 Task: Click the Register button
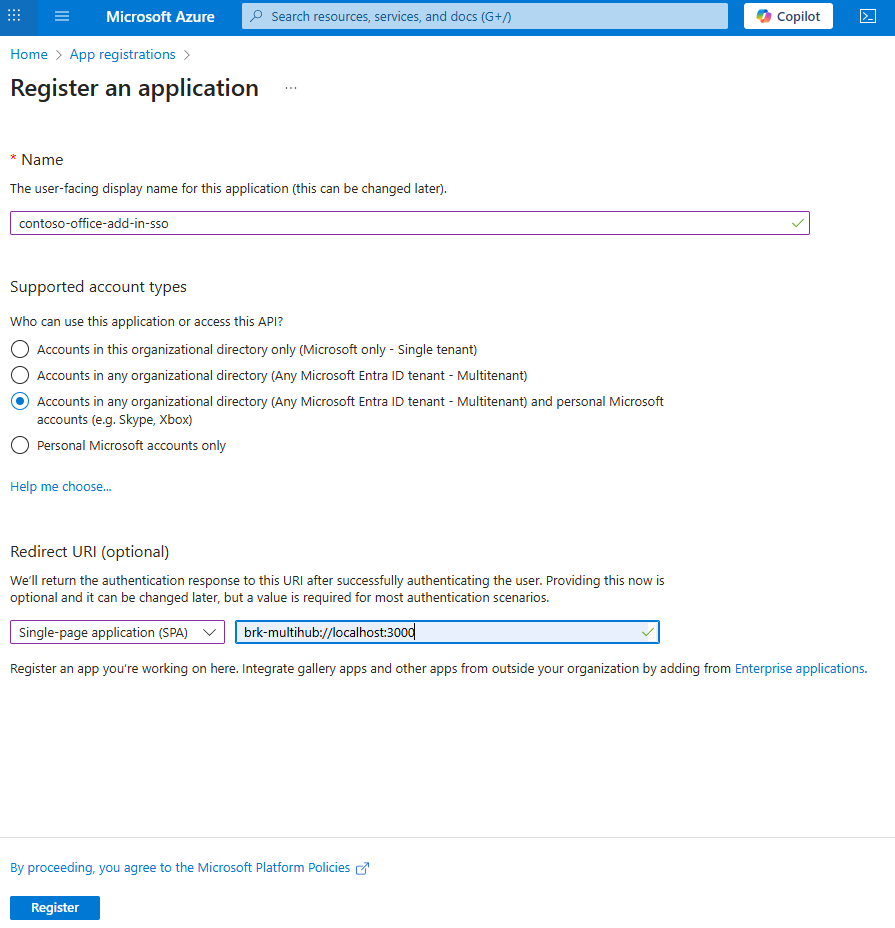click(54, 907)
